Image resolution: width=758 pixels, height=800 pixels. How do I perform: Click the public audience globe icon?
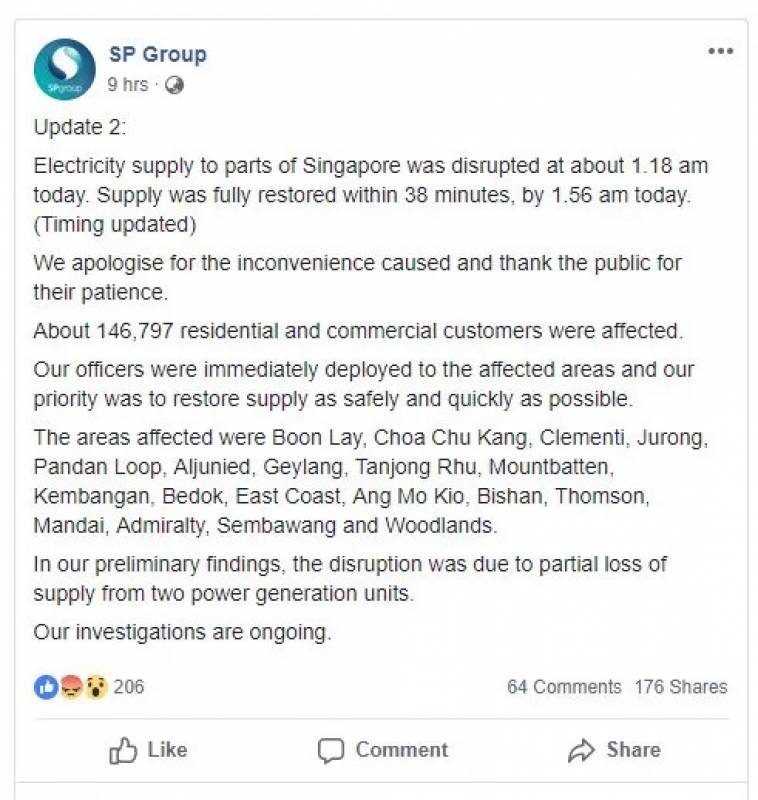[x=174, y=85]
